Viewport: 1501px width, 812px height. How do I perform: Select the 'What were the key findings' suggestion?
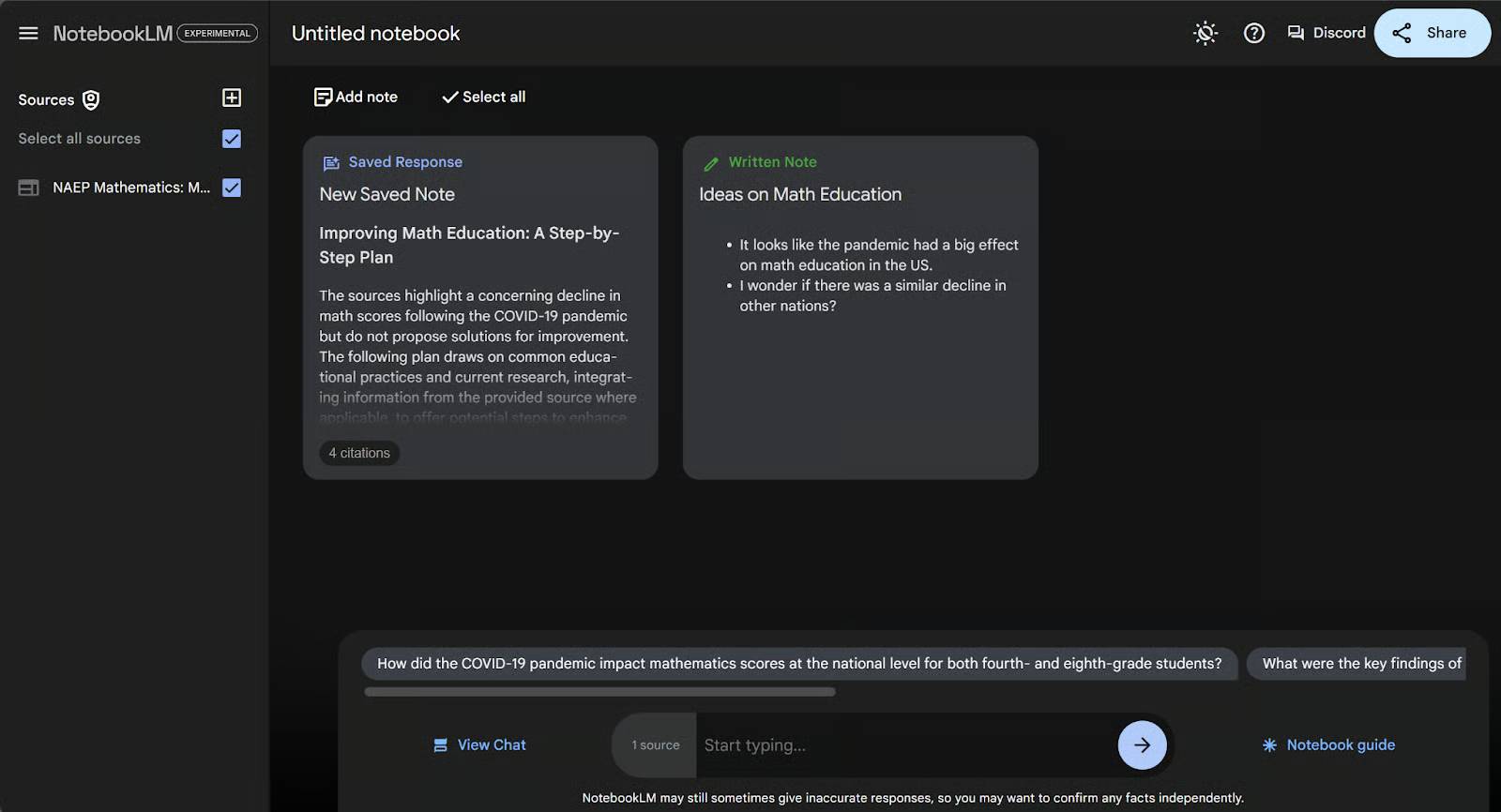tap(1357, 664)
